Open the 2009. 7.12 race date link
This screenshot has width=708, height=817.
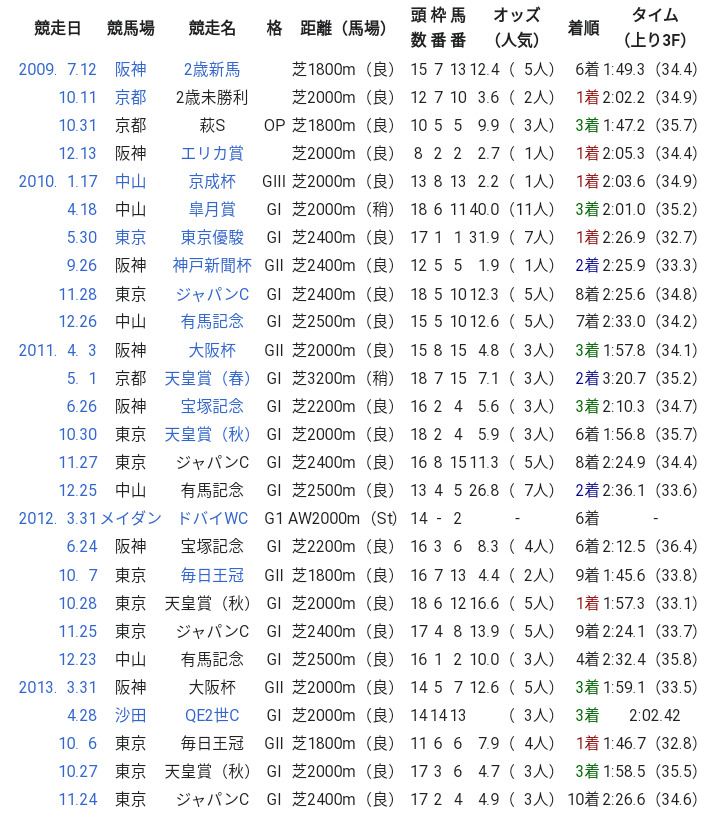click(x=57, y=69)
